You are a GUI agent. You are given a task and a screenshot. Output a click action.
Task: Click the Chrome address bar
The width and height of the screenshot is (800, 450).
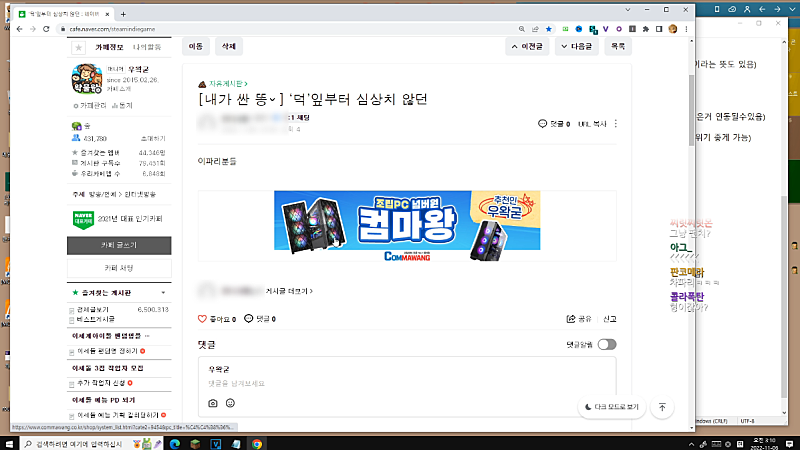click(x=286, y=29)
